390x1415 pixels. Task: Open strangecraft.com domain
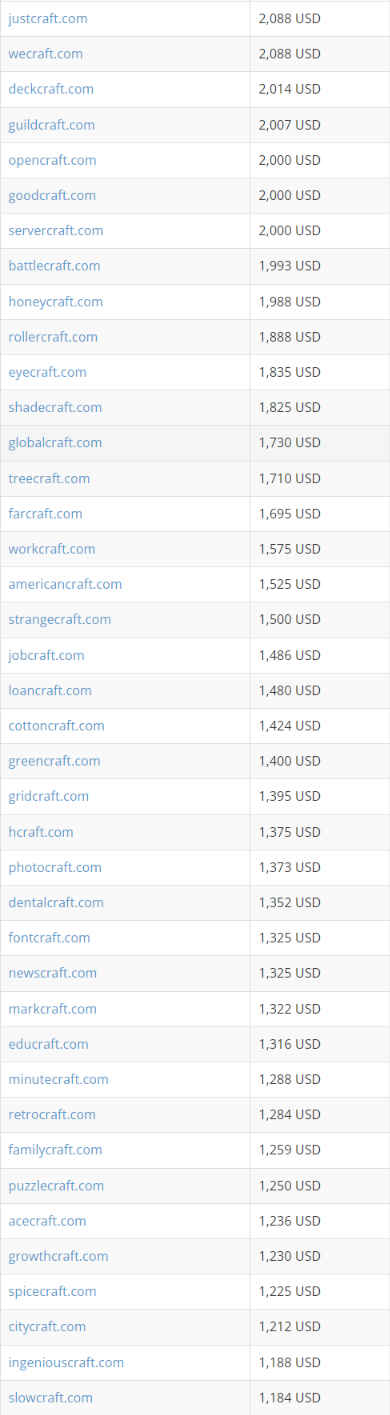pyautogui.click(x=60, y=620)
